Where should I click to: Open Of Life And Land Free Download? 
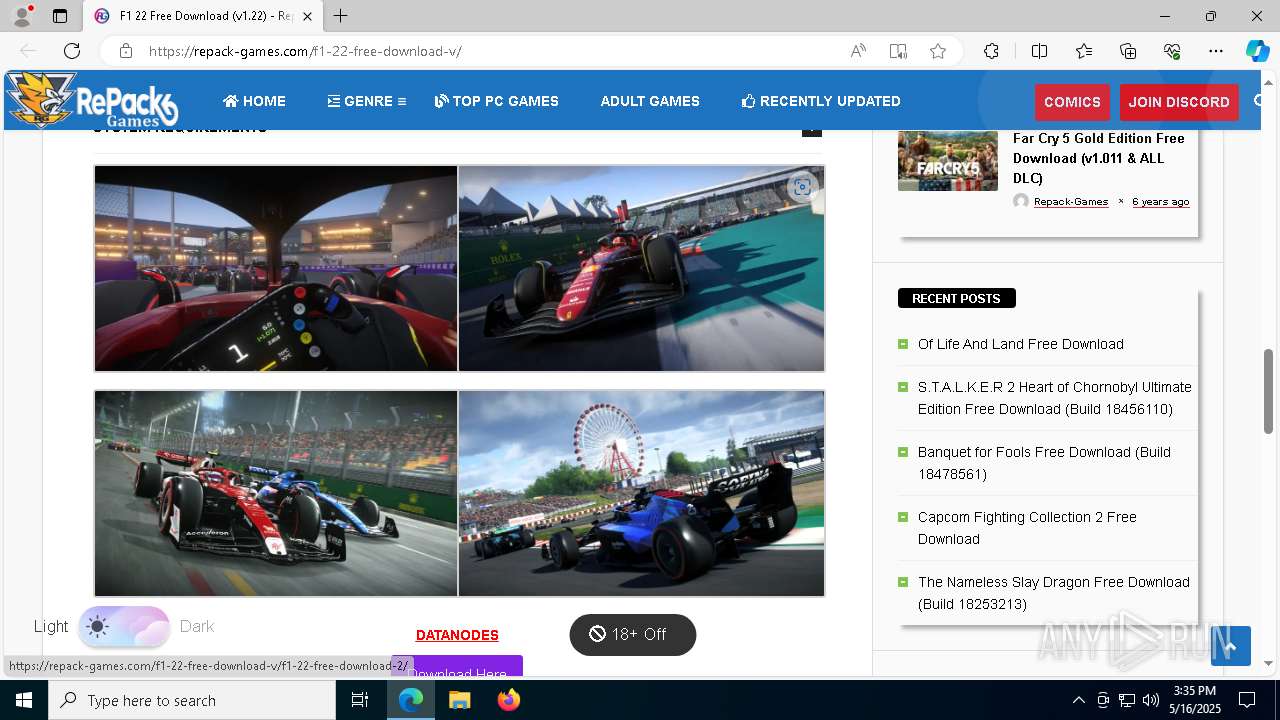1021,344
